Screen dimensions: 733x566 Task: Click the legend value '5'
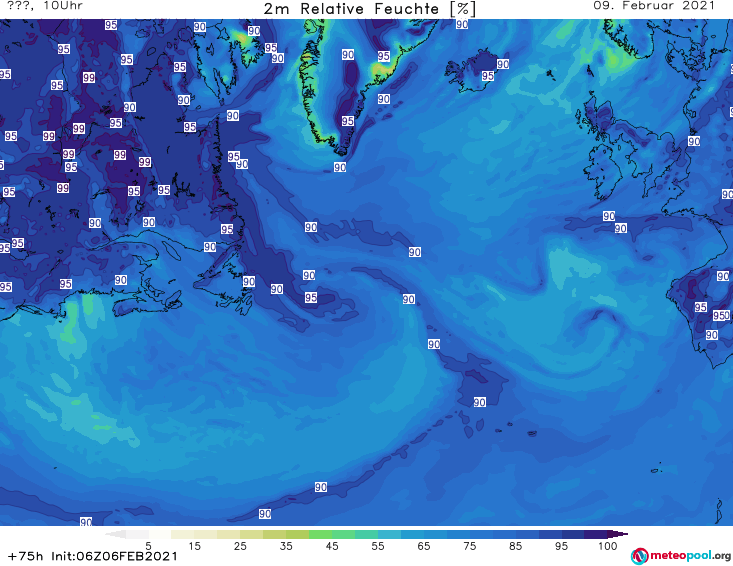[148, 546]
